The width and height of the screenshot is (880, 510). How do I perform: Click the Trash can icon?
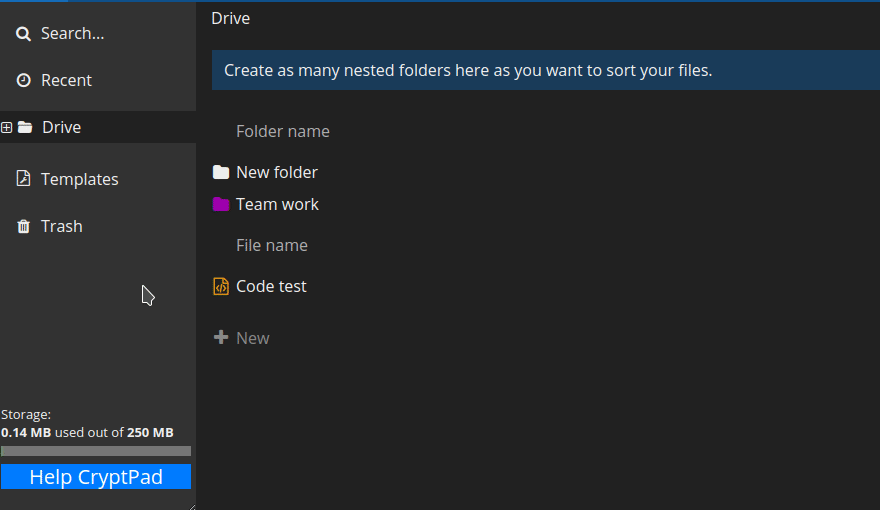(x=23, y=227)
